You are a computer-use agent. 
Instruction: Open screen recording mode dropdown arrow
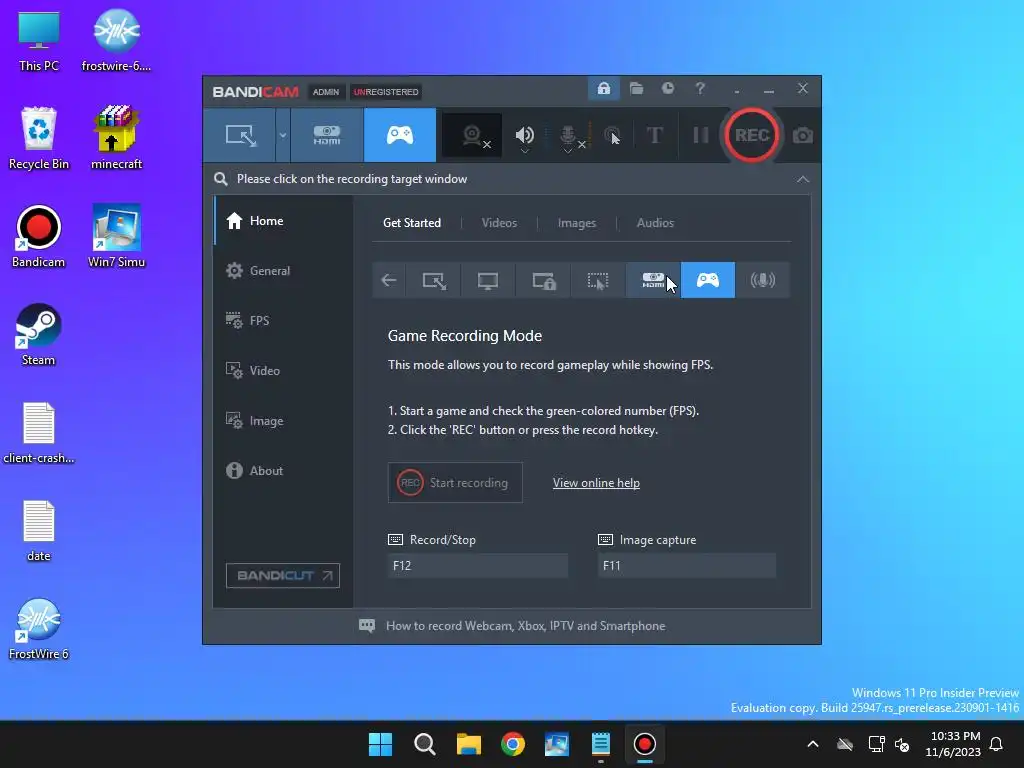(x=283, y=135)
